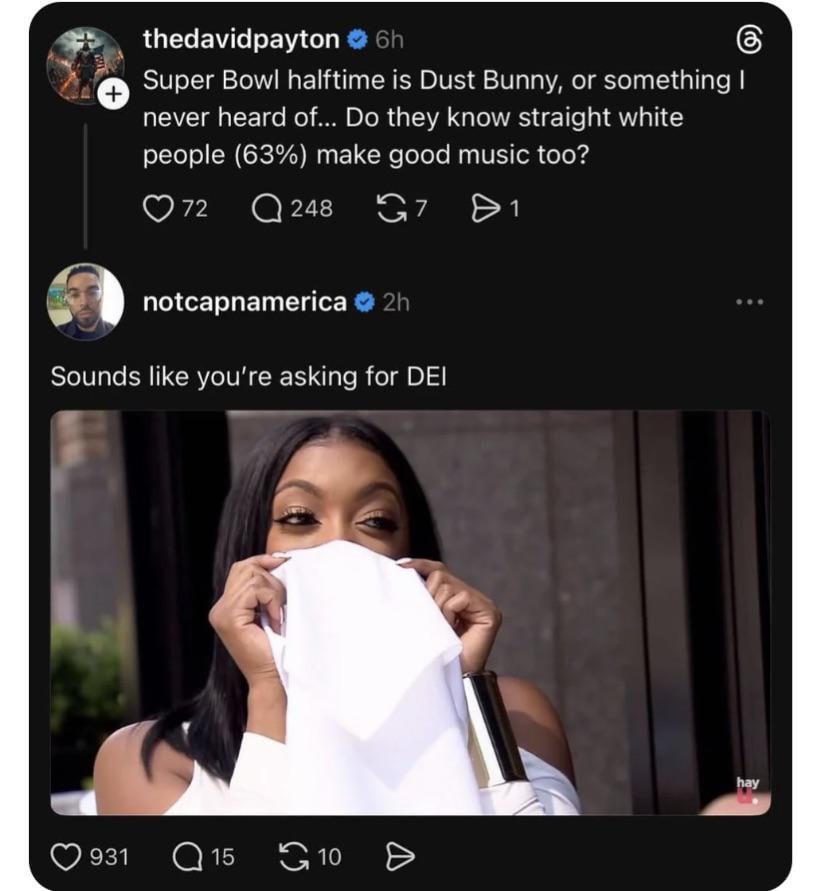Open the three-dot menu on notcapnamerica's reply
The height and width of the screenshot is (891, 816).
coord(748,302)
